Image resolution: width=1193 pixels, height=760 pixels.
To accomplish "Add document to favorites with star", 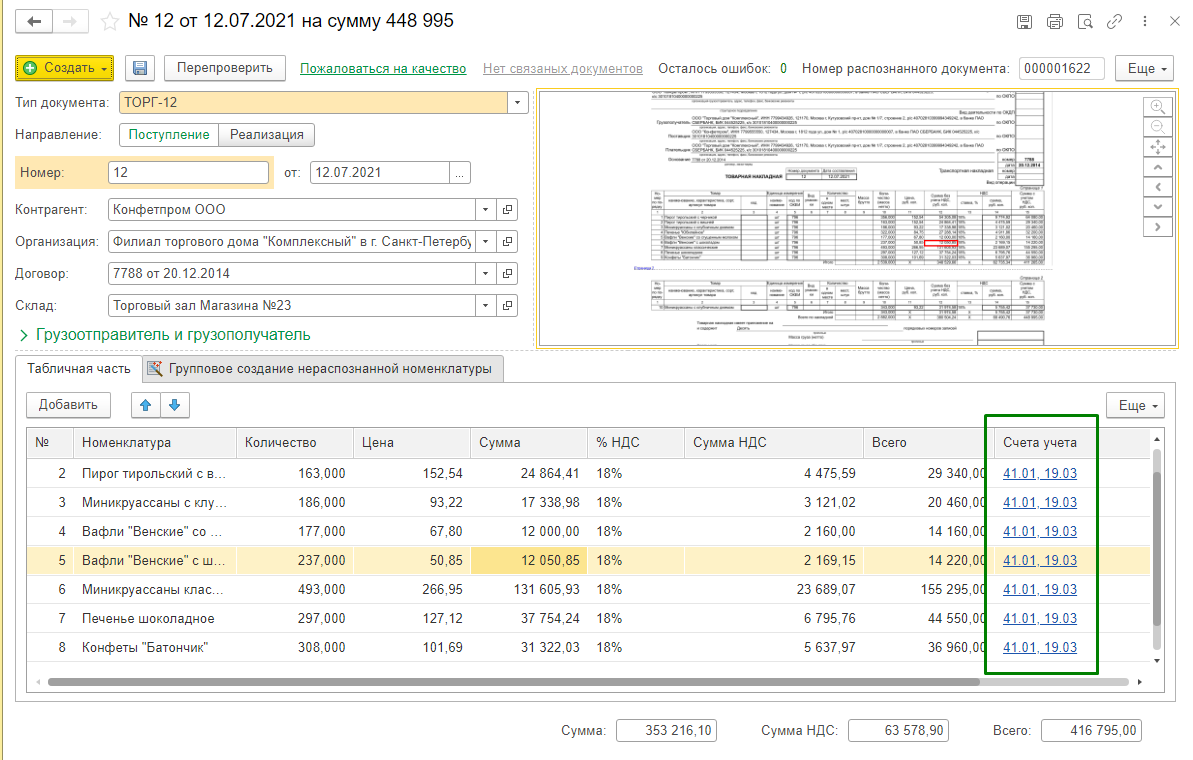I will point(111,21).
